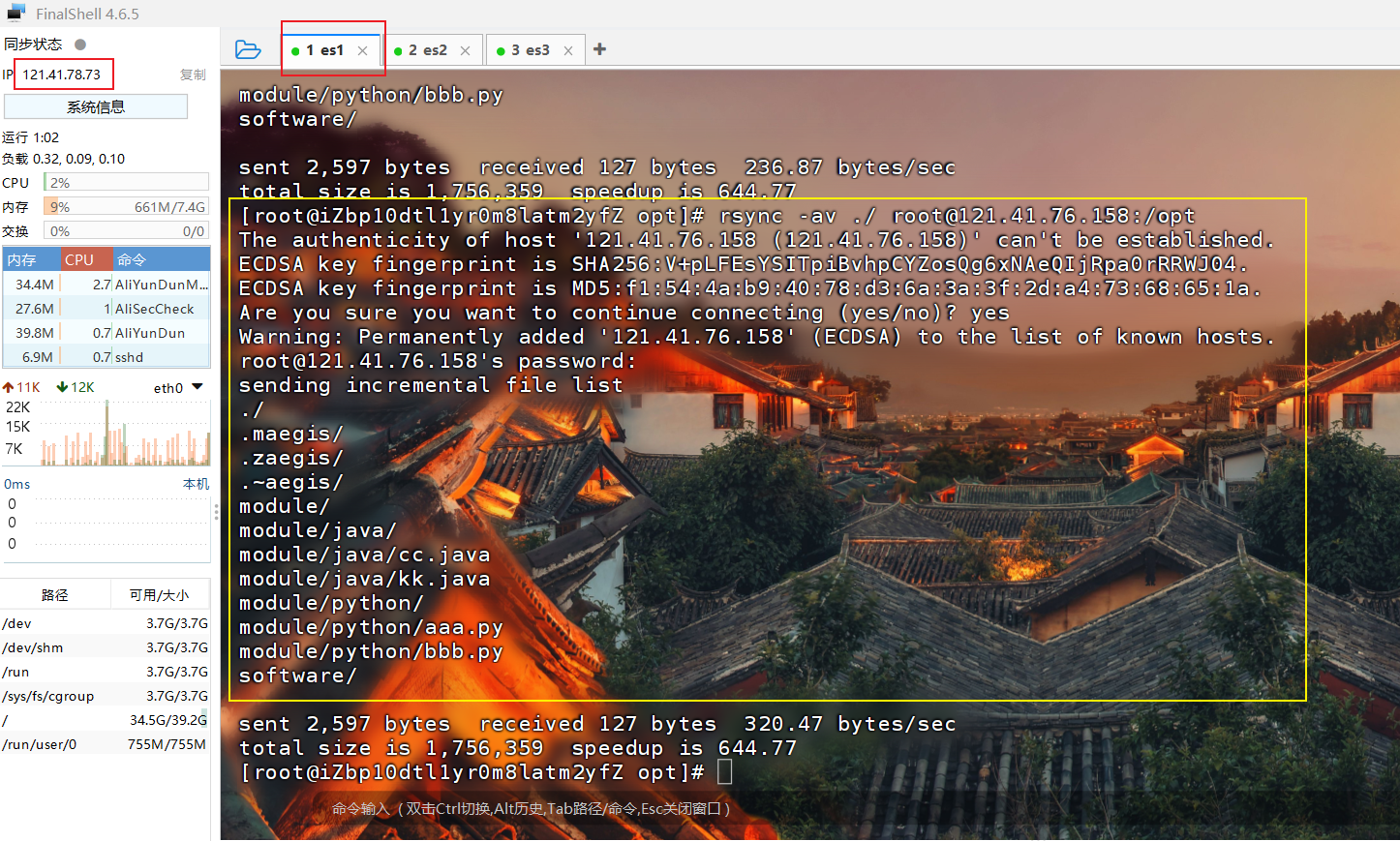This screenshot has height=841, width=1400.
Task: Click the memory usage bar 661M/7.4G
Action: [127, 206]
